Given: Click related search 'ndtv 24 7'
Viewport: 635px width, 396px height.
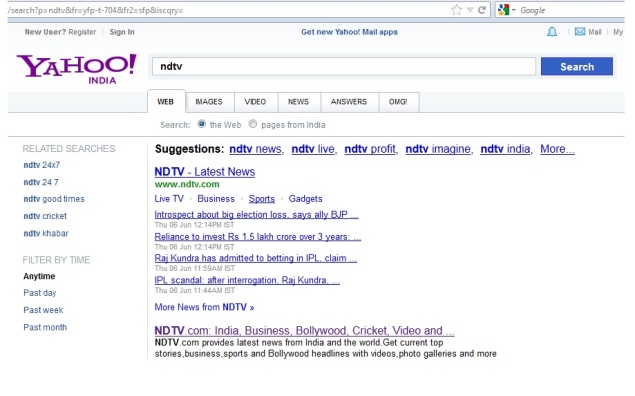Looking at the screenshot, I should (41, 182).
